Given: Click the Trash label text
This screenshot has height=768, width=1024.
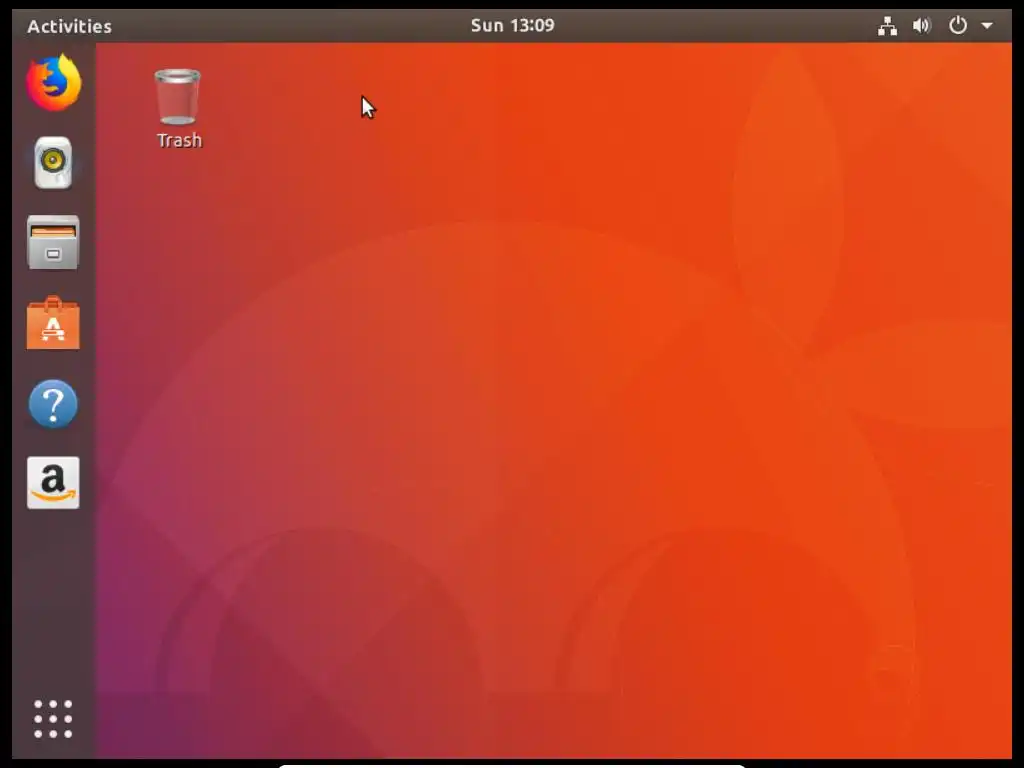Looking at the screenshot, I should (x=180, y=140).
